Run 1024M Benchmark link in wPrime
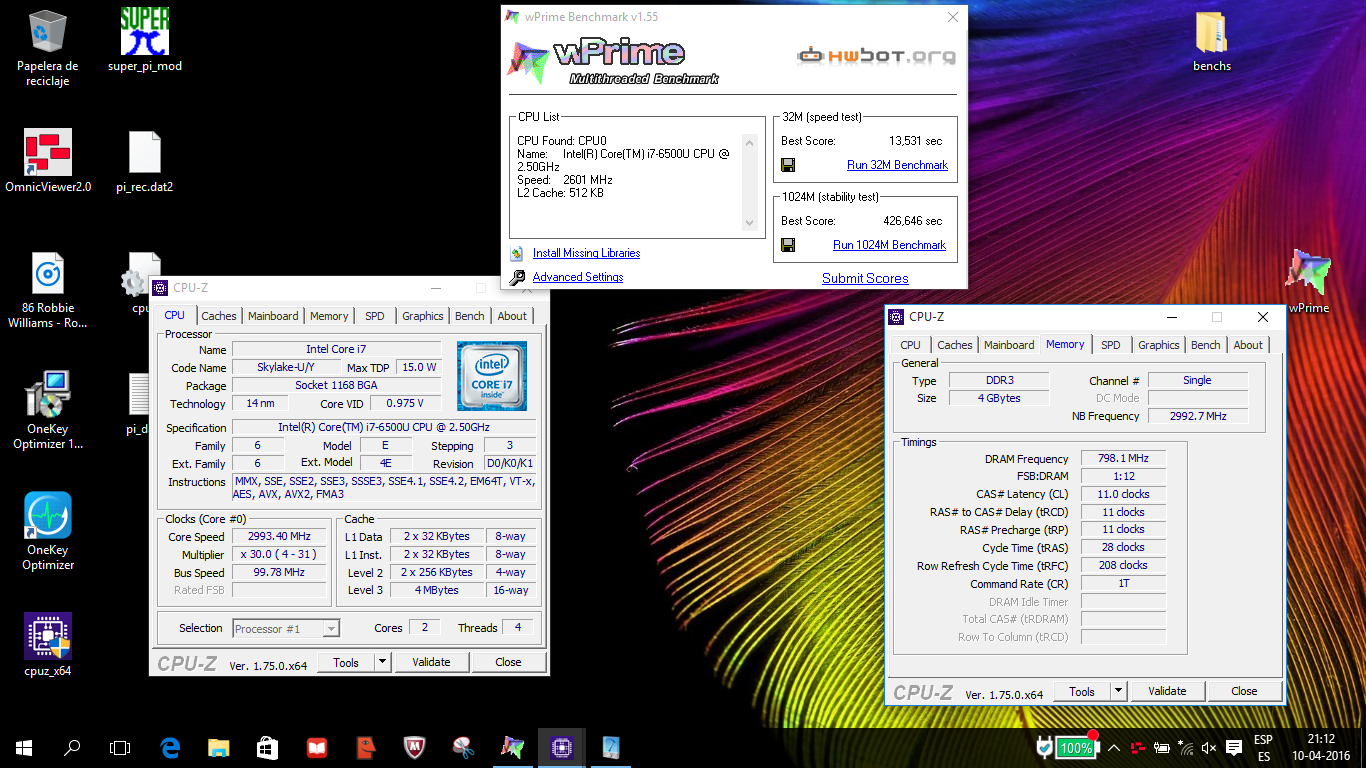 [x=889, y=245]
